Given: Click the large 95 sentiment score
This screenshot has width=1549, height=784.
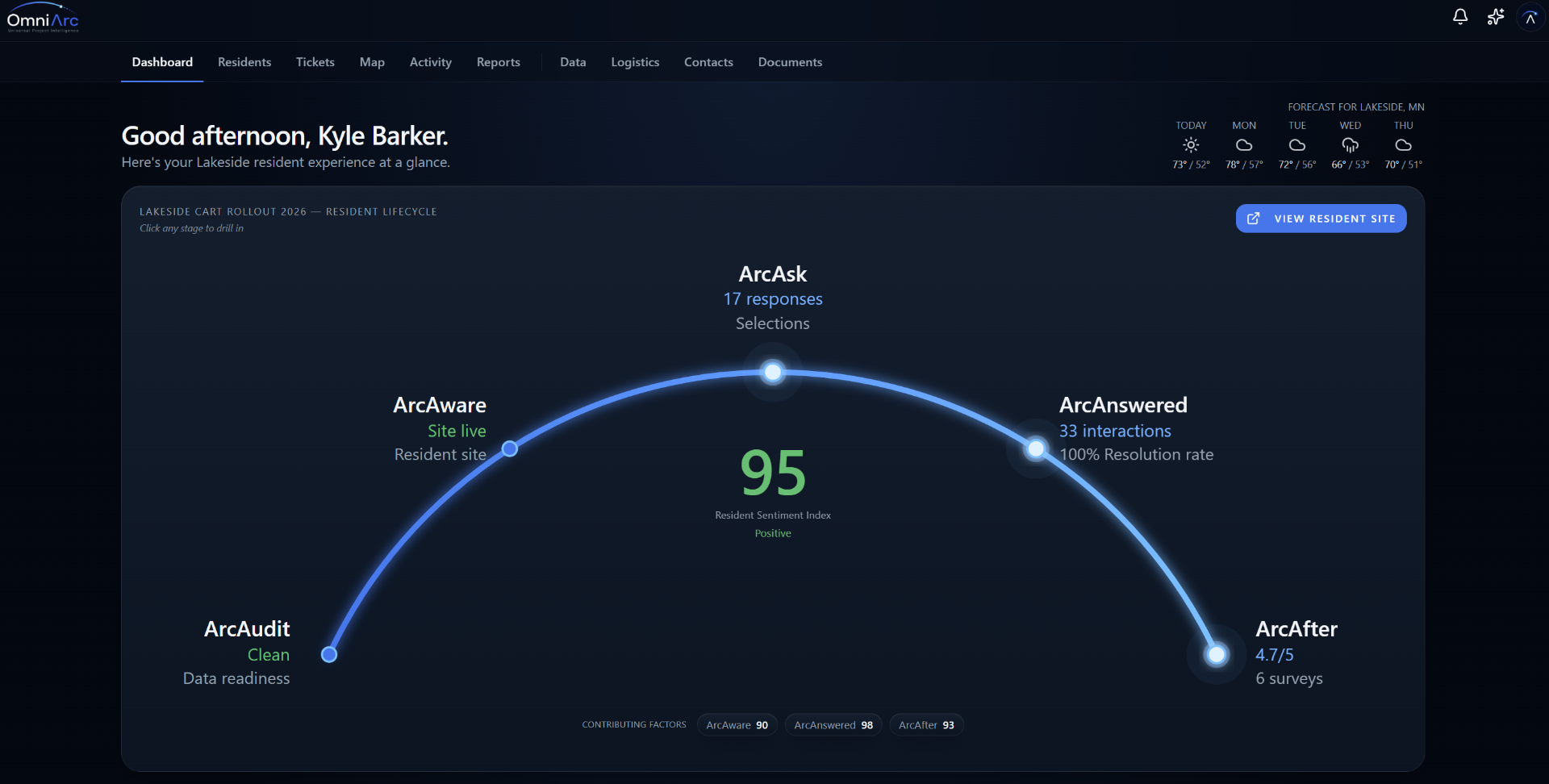Looking at the screenshot, I should tap(773, 473).
